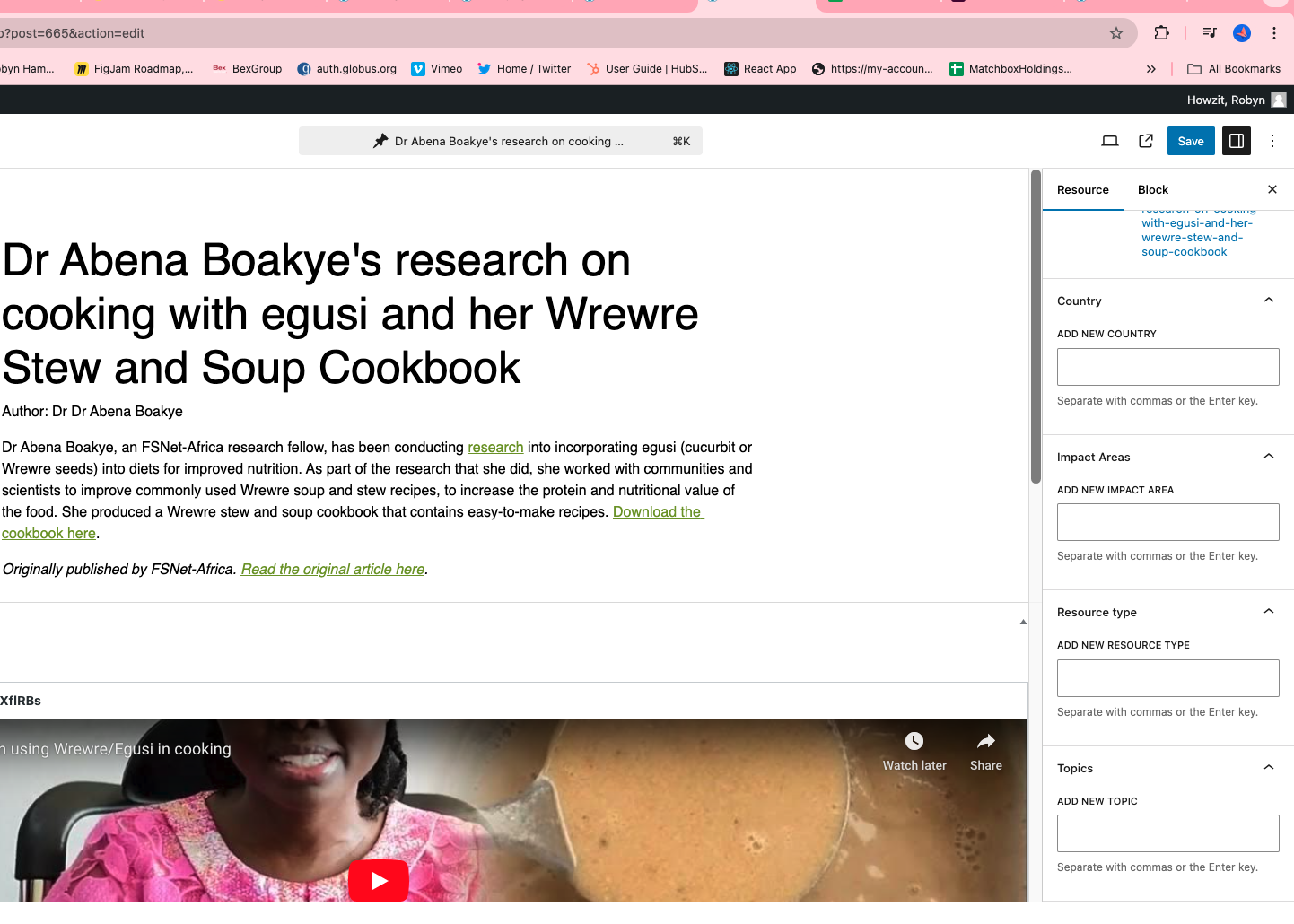This screenshot has height=924, width=1294.
Task: Open the post in a new tab icon
Action: pos(1146,141)
